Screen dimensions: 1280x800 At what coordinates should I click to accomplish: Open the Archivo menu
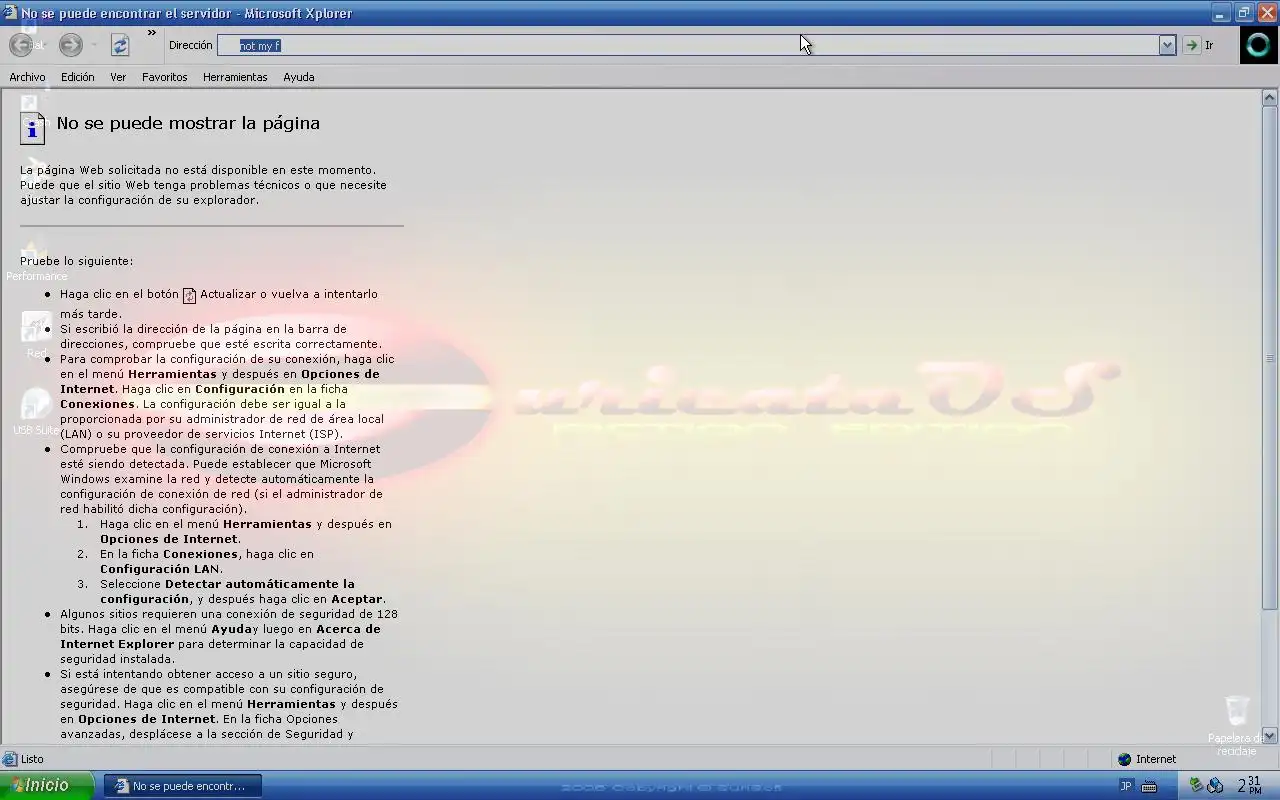(27, 77)
